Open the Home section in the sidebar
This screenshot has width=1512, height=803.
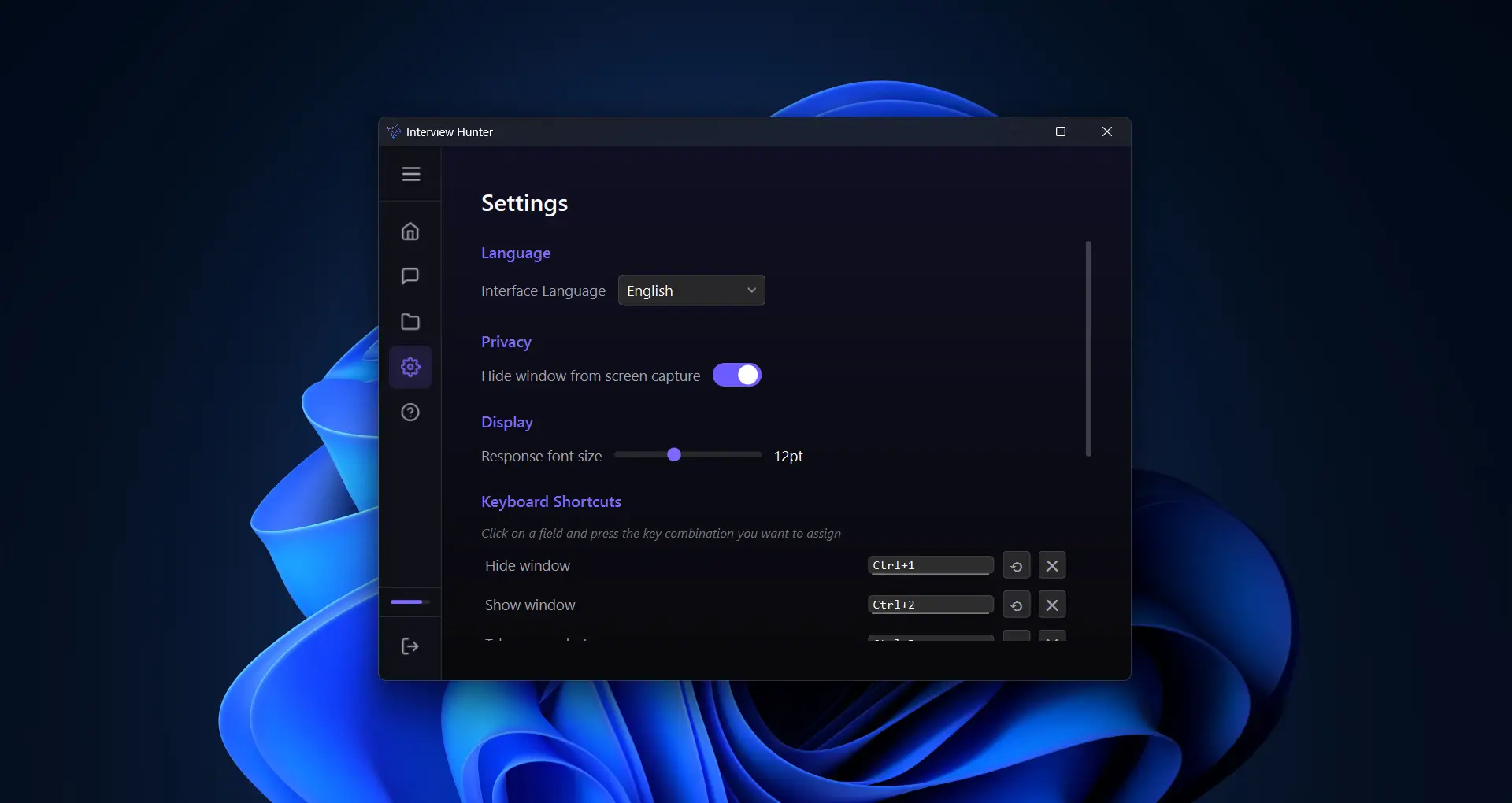pyautogui.click(x=410, y=231)
